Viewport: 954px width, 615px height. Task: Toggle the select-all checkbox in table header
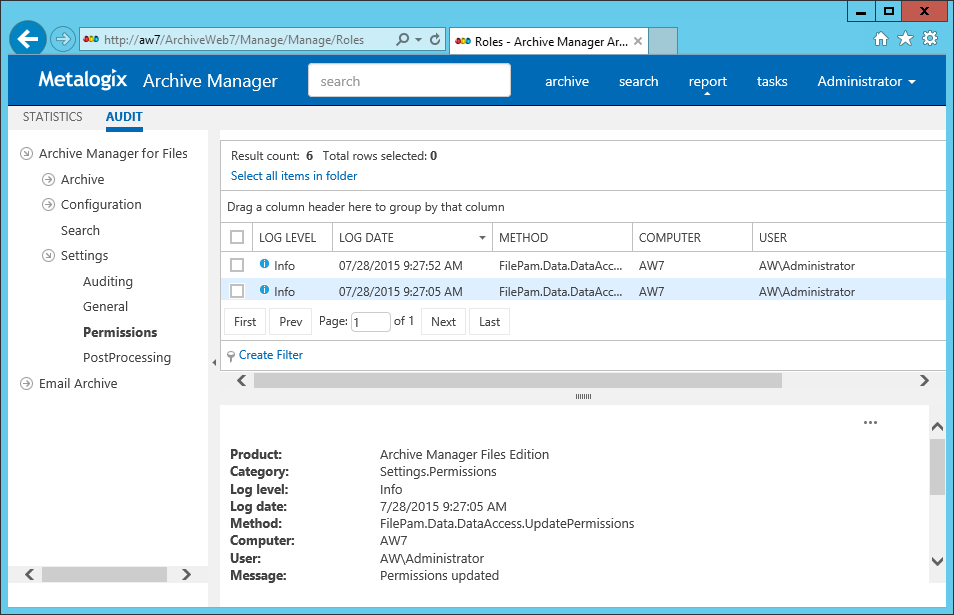(x=237, y=238)
